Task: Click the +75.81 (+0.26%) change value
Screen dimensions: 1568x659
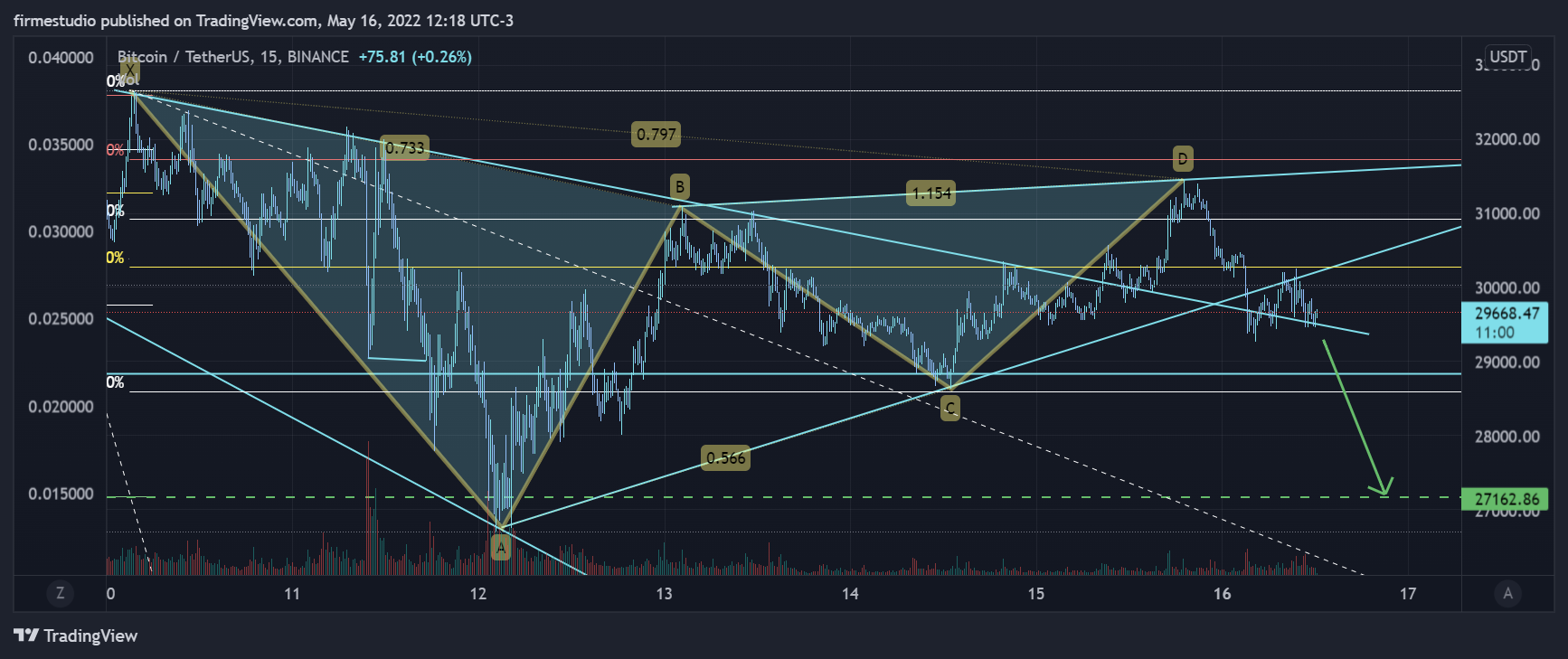Action: click(415, 57)
